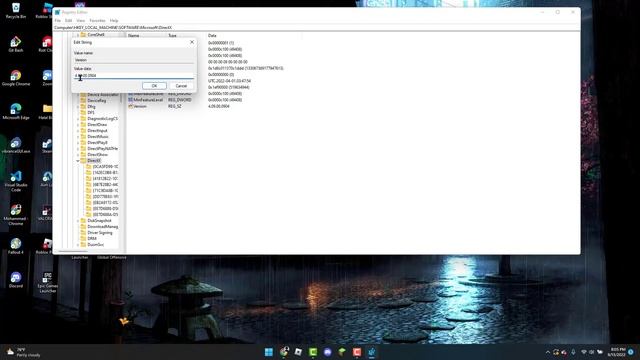The height and width of the screenshot is (360, 640).
Task: Expand the DirectShow key chevron
Action: (x=78, y=155)
